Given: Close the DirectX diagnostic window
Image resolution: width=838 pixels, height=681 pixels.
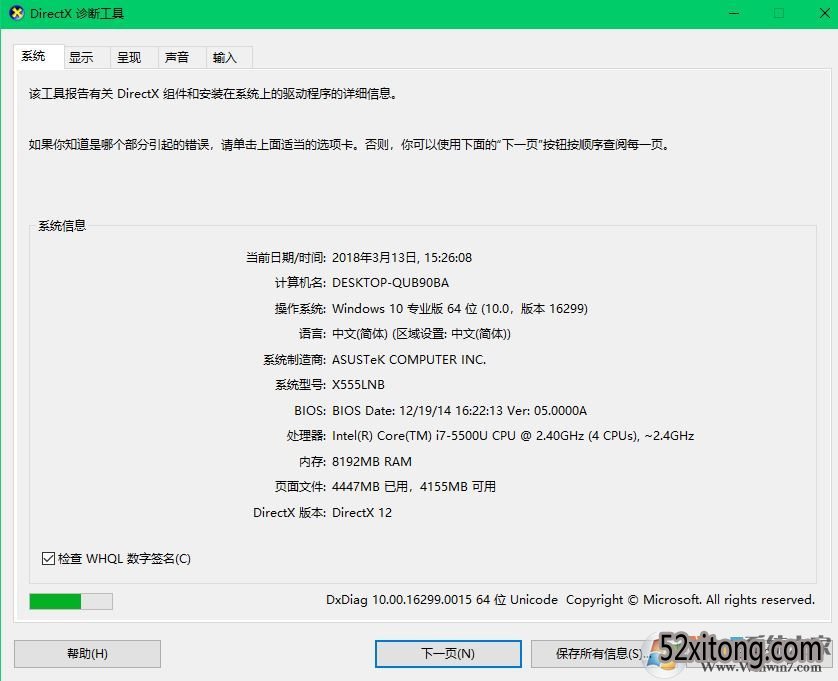Looking at the screenshot, I should [x=825, y=13].
